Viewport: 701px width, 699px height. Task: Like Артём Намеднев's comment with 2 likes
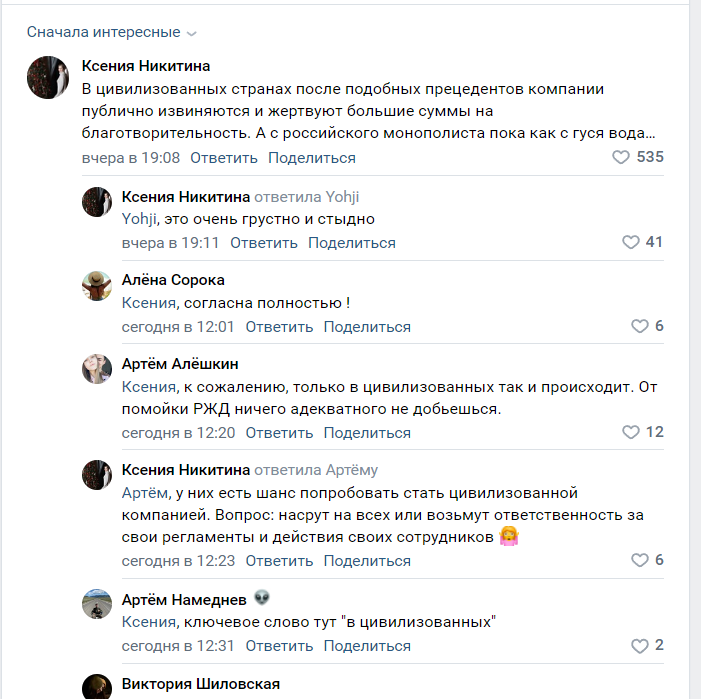click(640, 646)
